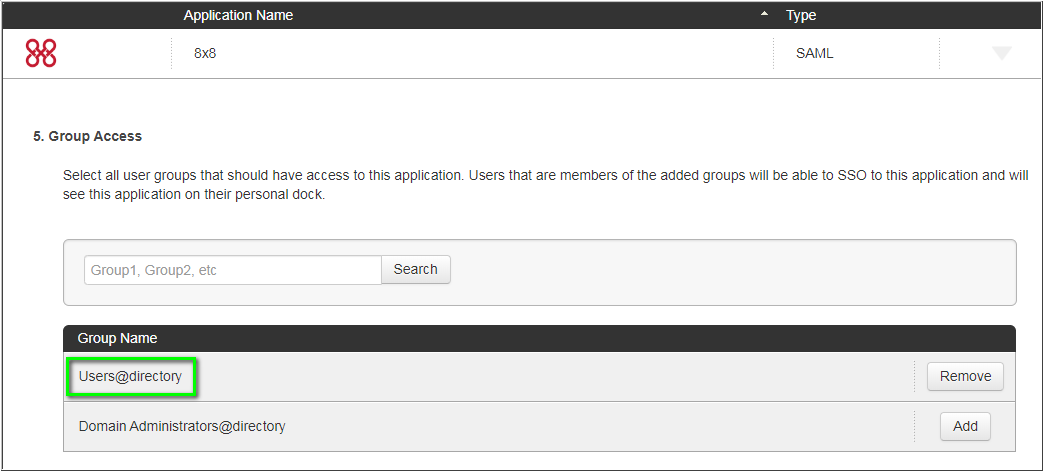Image resolution: width=1043 pixels, height=471 pixels.
Task: Click the 8x8 application logo icon
Action: [x=41, y=54]
